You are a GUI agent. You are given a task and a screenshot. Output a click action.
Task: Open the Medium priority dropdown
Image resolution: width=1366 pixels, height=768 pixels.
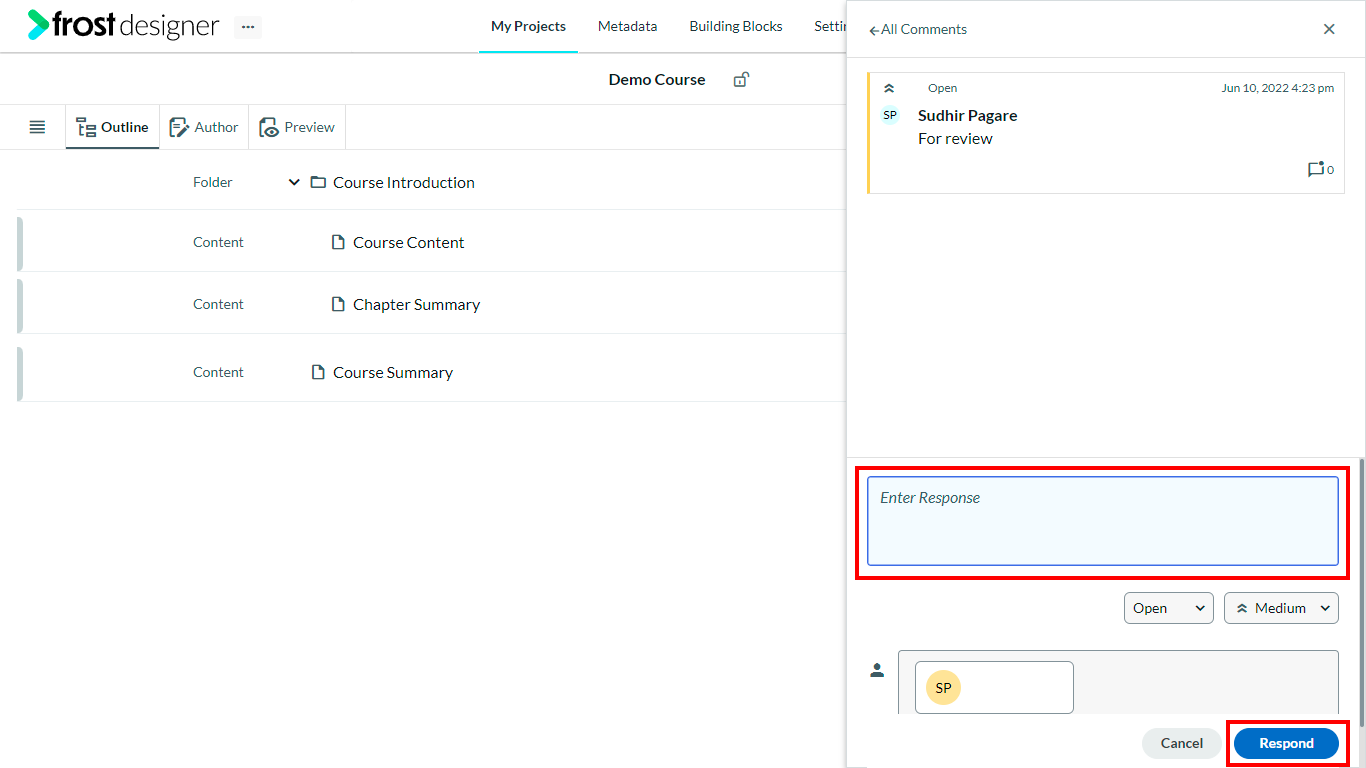(x=1281, y=608)
